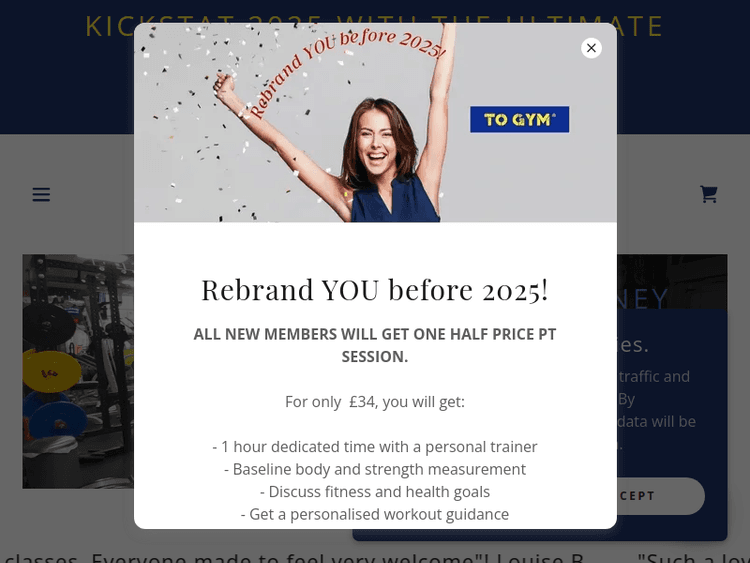
Task: Click the large black 'Rebrand YOU before 2025!' heading
Action: point(375,290)
